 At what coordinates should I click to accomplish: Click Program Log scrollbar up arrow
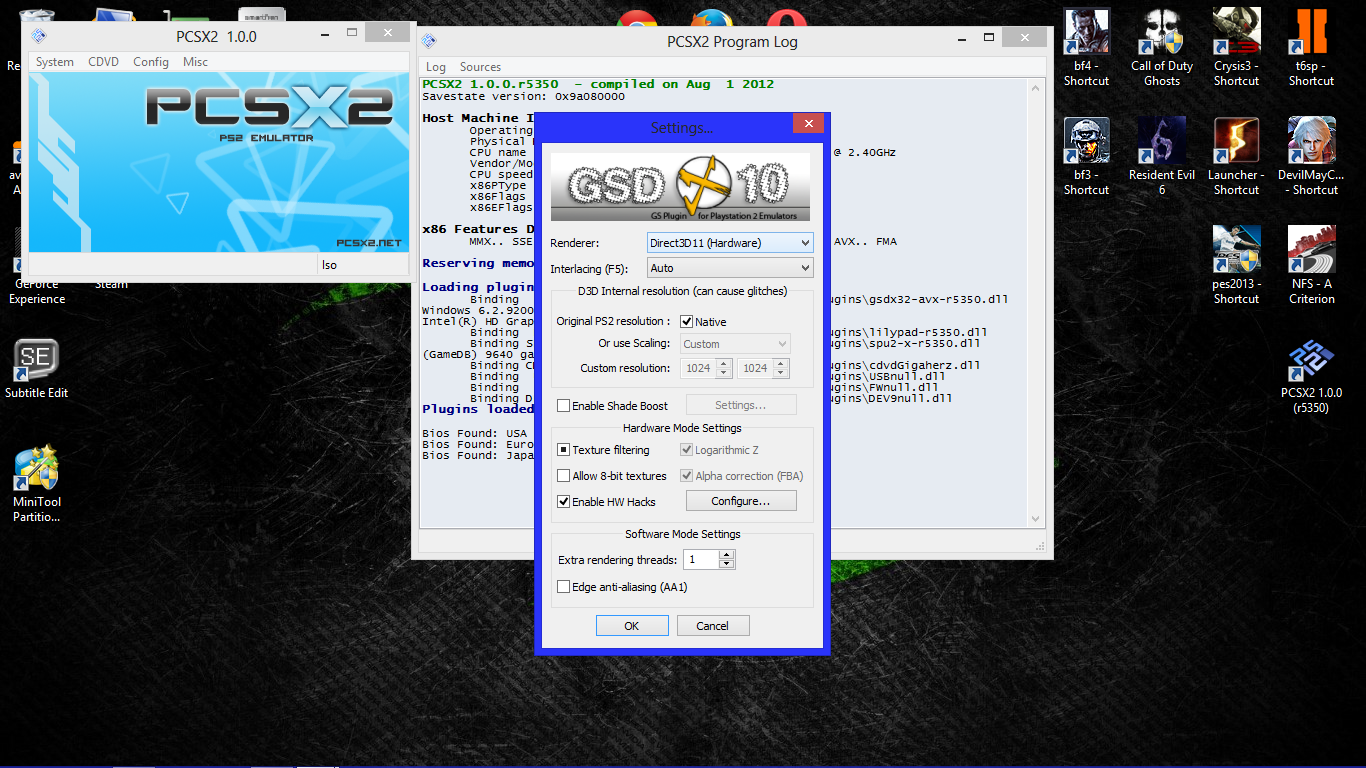1037,86
